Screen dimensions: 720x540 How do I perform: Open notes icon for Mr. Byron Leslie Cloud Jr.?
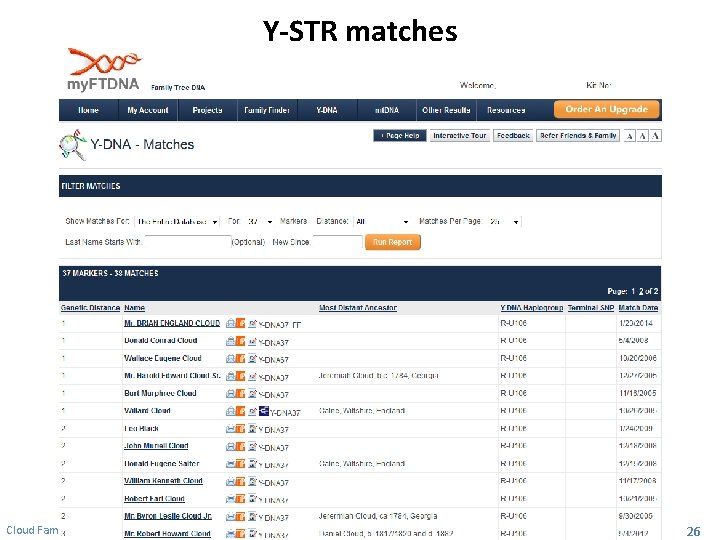[252, 516]
